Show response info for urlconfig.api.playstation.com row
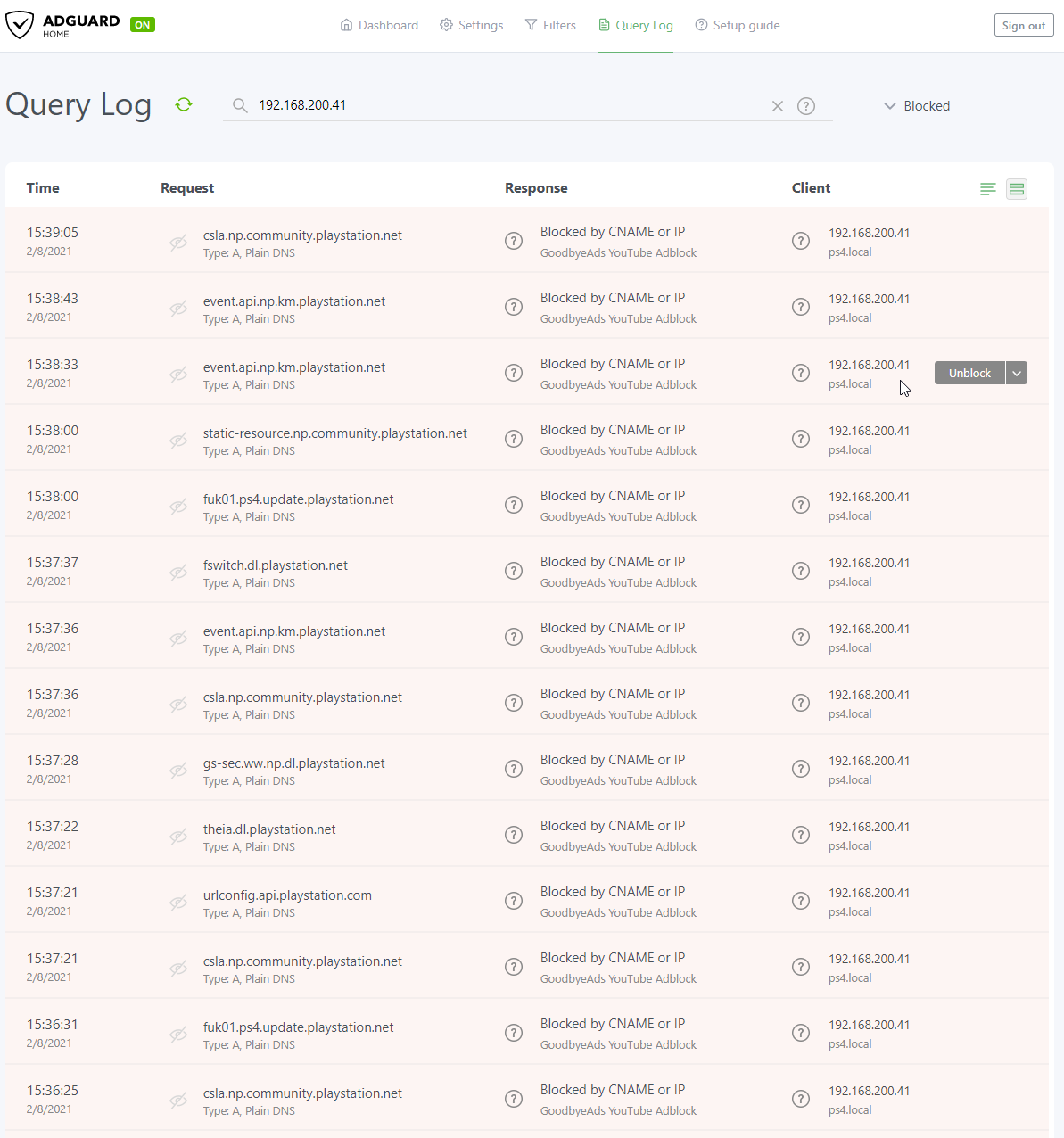The height and width of the screenshot is (1138, 1064). pos(514,901)
